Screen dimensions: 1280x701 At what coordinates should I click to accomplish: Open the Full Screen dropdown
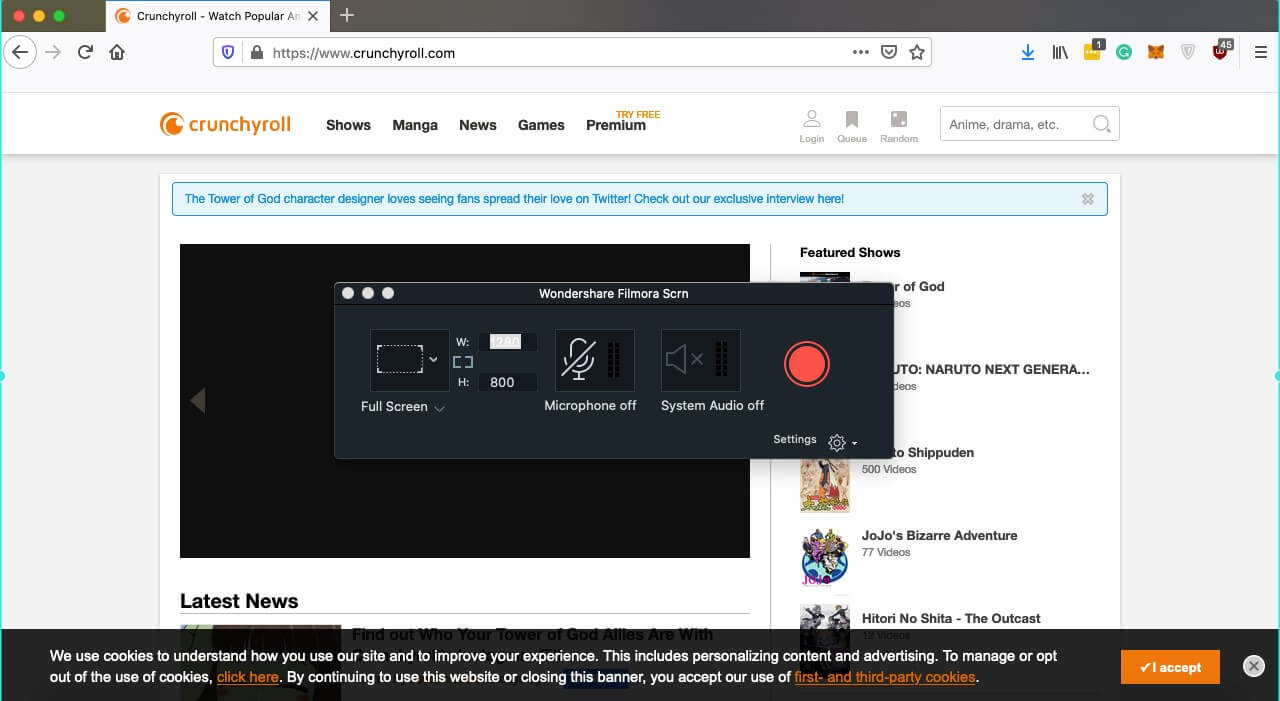[403, 406]
